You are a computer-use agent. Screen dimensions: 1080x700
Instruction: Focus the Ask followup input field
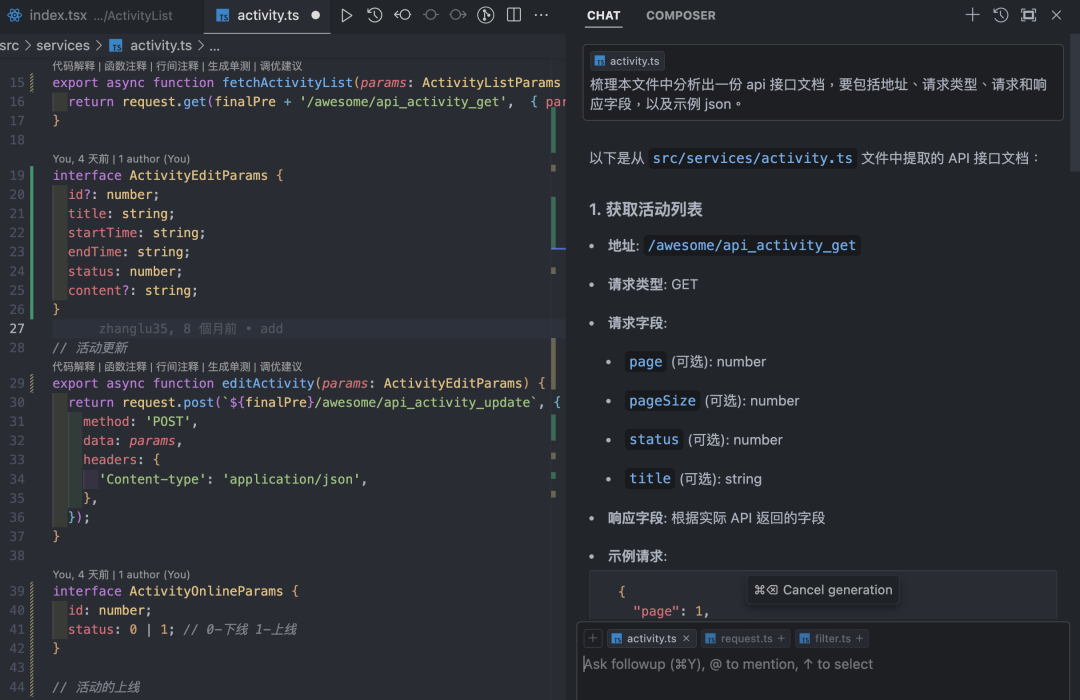click(x=821, y=664)
